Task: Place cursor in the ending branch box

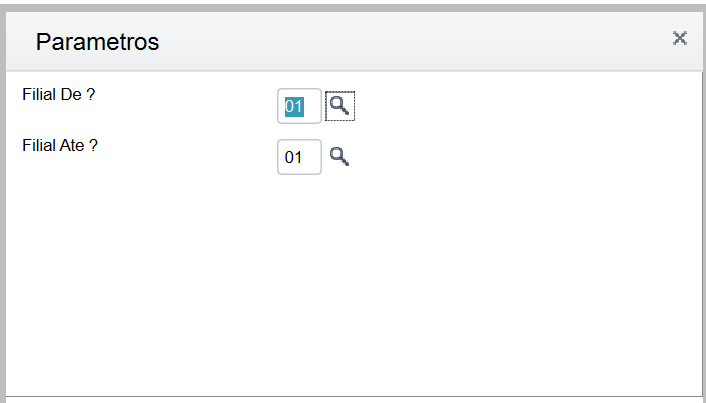Action: point(299,157)
